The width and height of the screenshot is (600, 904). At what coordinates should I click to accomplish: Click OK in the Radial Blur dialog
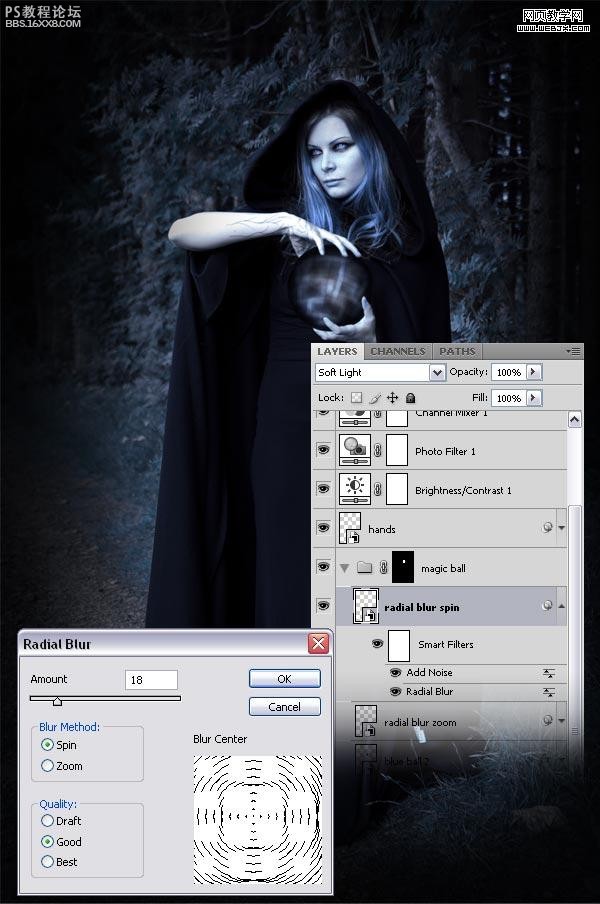click(x=285, y=679)
